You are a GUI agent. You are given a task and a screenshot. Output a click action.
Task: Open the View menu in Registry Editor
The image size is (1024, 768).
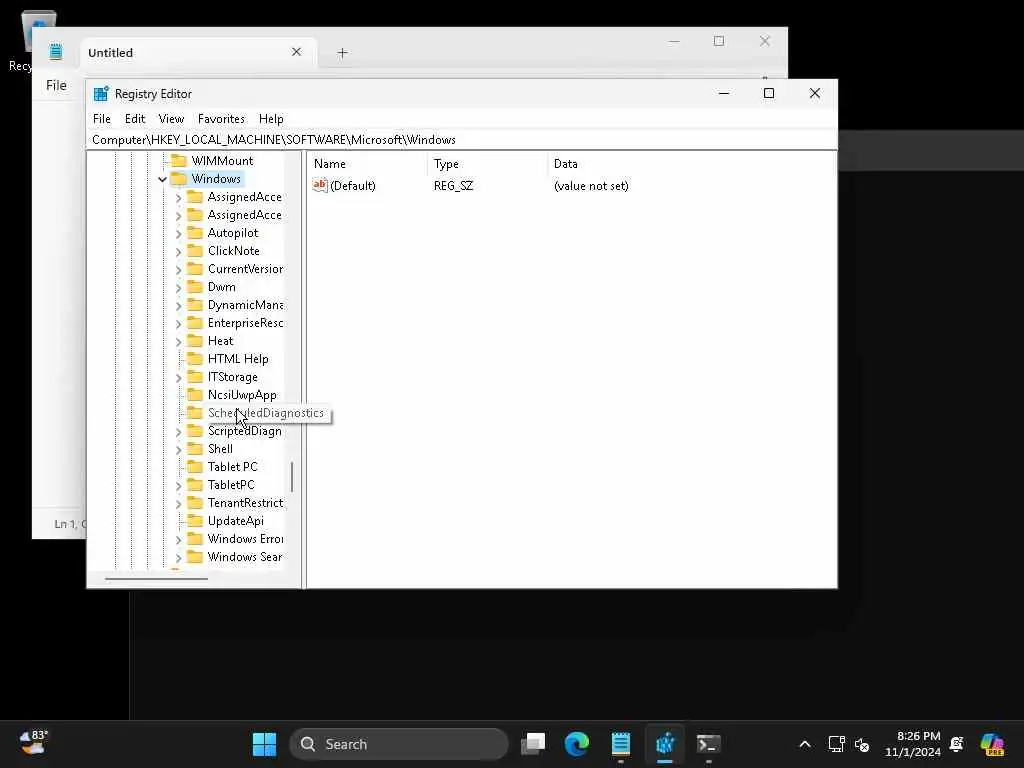(171, 119)
